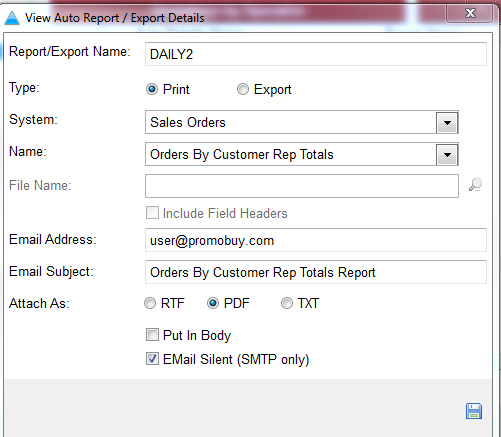Click the Report/Export Name field containing DAILY2
Viewport: 501px width, 437px height.
pyautogui.click(x=316, y=54)
